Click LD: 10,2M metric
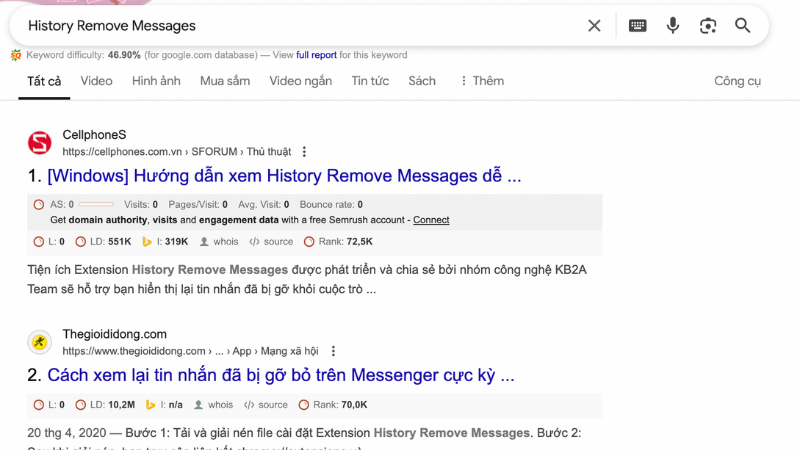The image size is (800, 450). pos(105,405)
